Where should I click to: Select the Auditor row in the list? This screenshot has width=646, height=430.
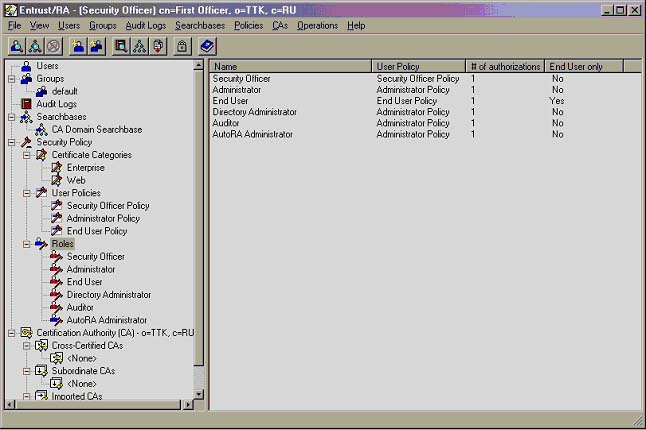point(425,123)
